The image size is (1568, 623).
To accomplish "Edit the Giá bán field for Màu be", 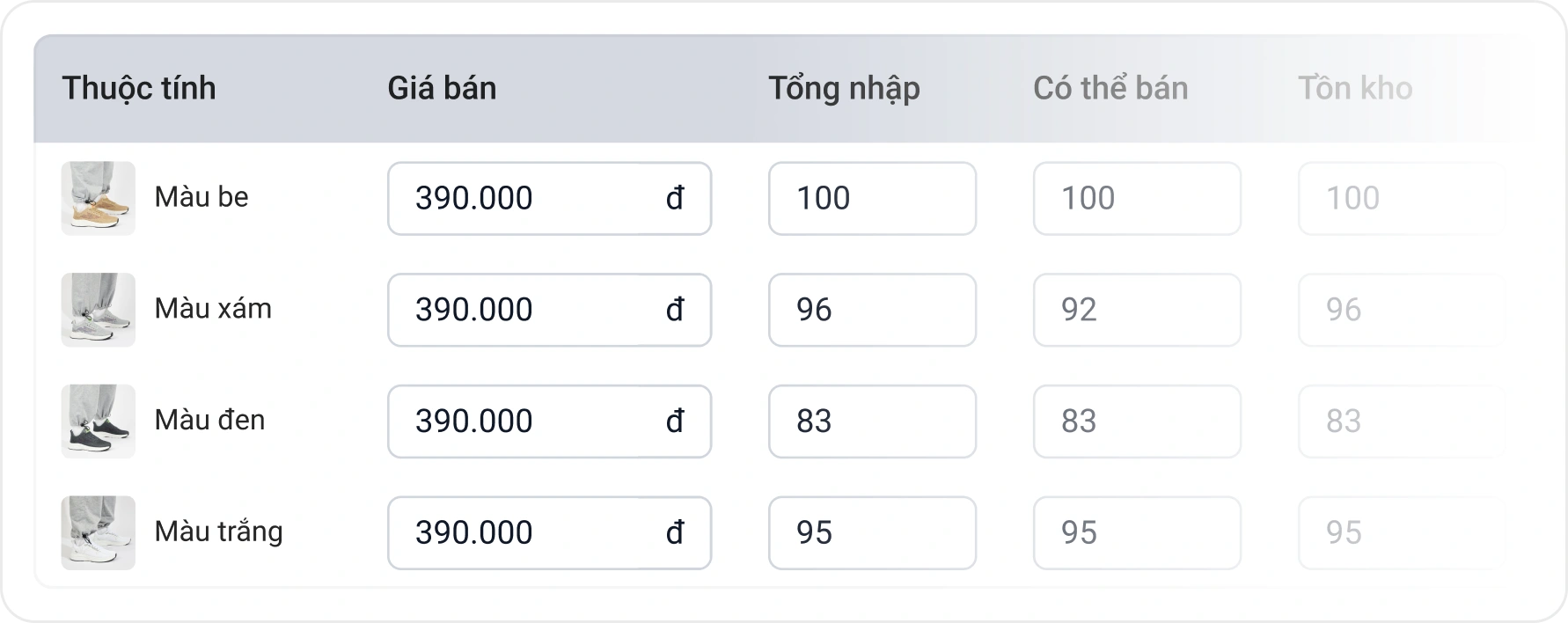I will (549, 198).
